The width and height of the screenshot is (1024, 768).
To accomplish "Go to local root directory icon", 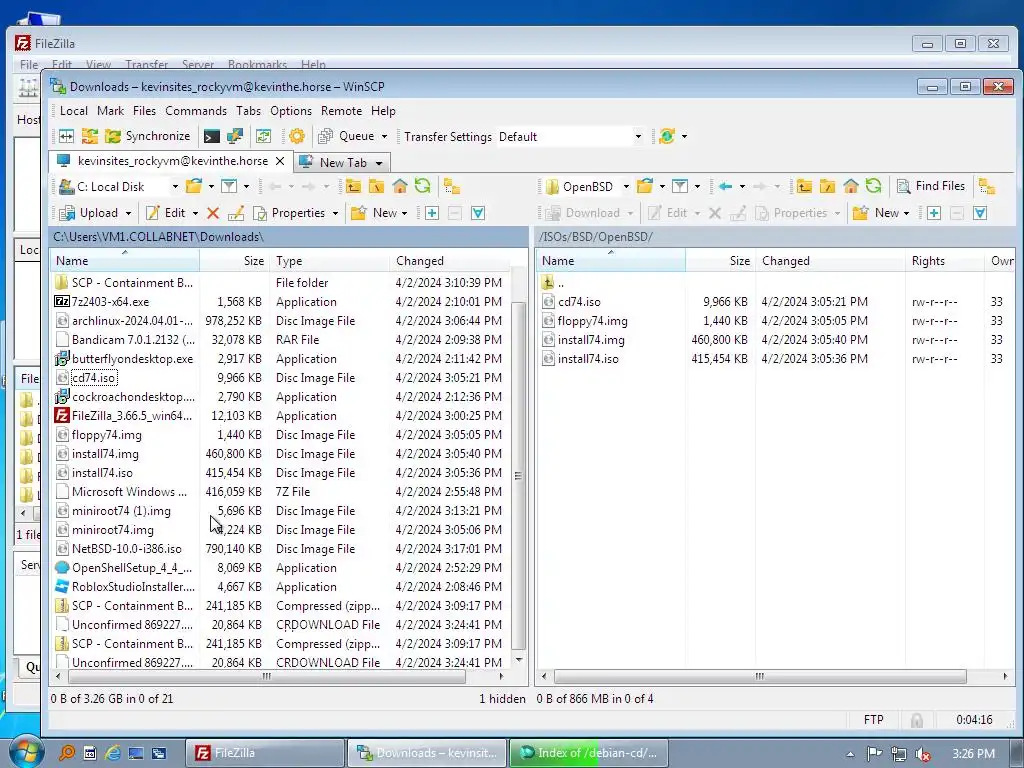I will click(376, 186).
